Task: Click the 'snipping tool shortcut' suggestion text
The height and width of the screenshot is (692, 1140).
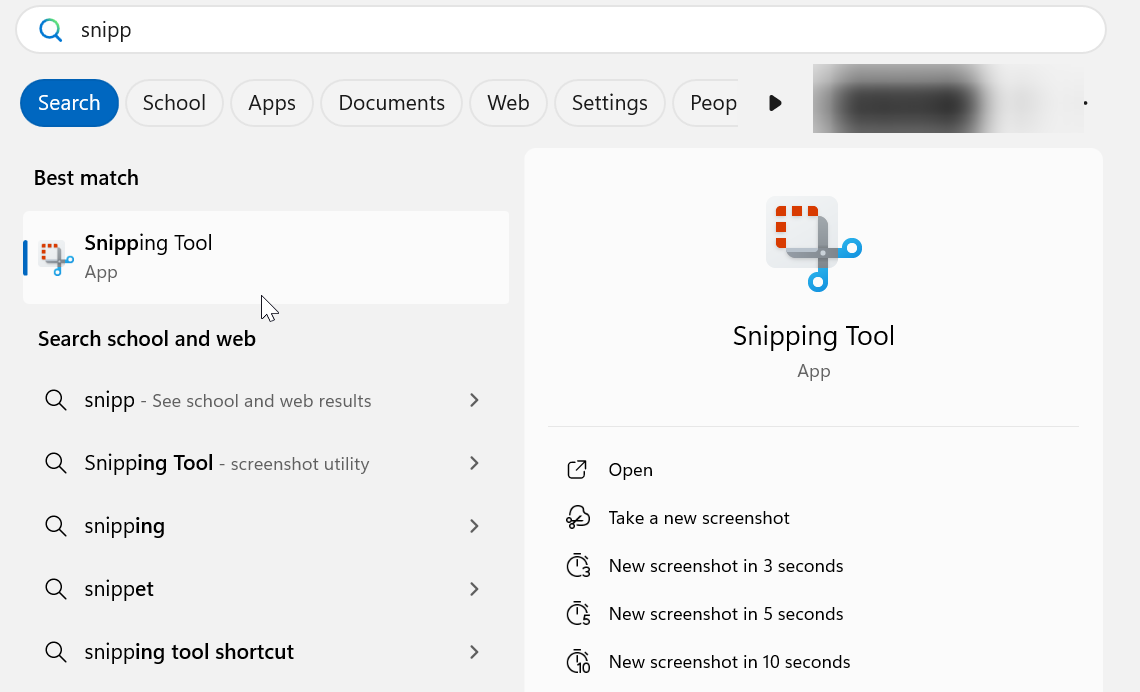Action: tap(189, 652)
